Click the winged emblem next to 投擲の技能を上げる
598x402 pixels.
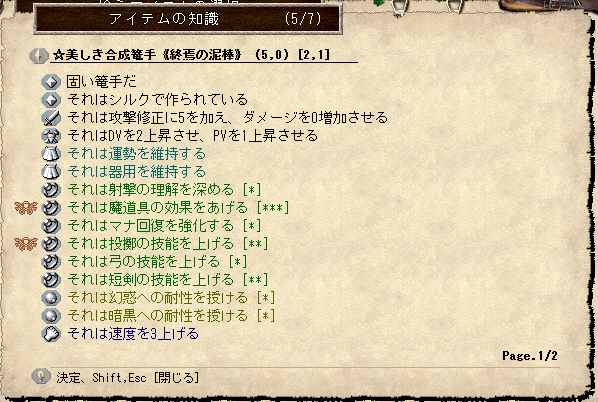click(26, 244)
